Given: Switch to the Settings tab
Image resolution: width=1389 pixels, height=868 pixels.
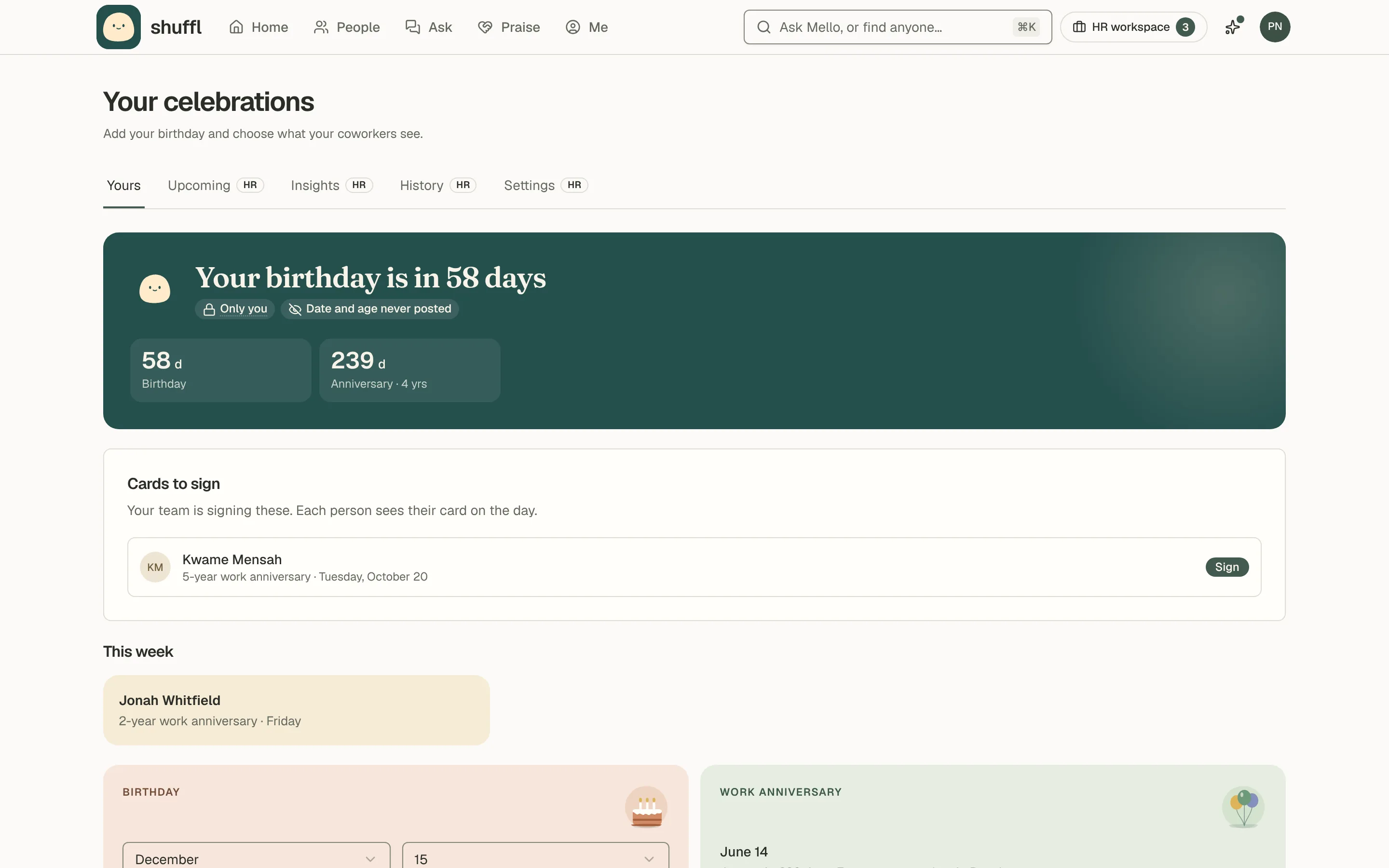Looking at the screenshot, I should [x=545, y=186].
